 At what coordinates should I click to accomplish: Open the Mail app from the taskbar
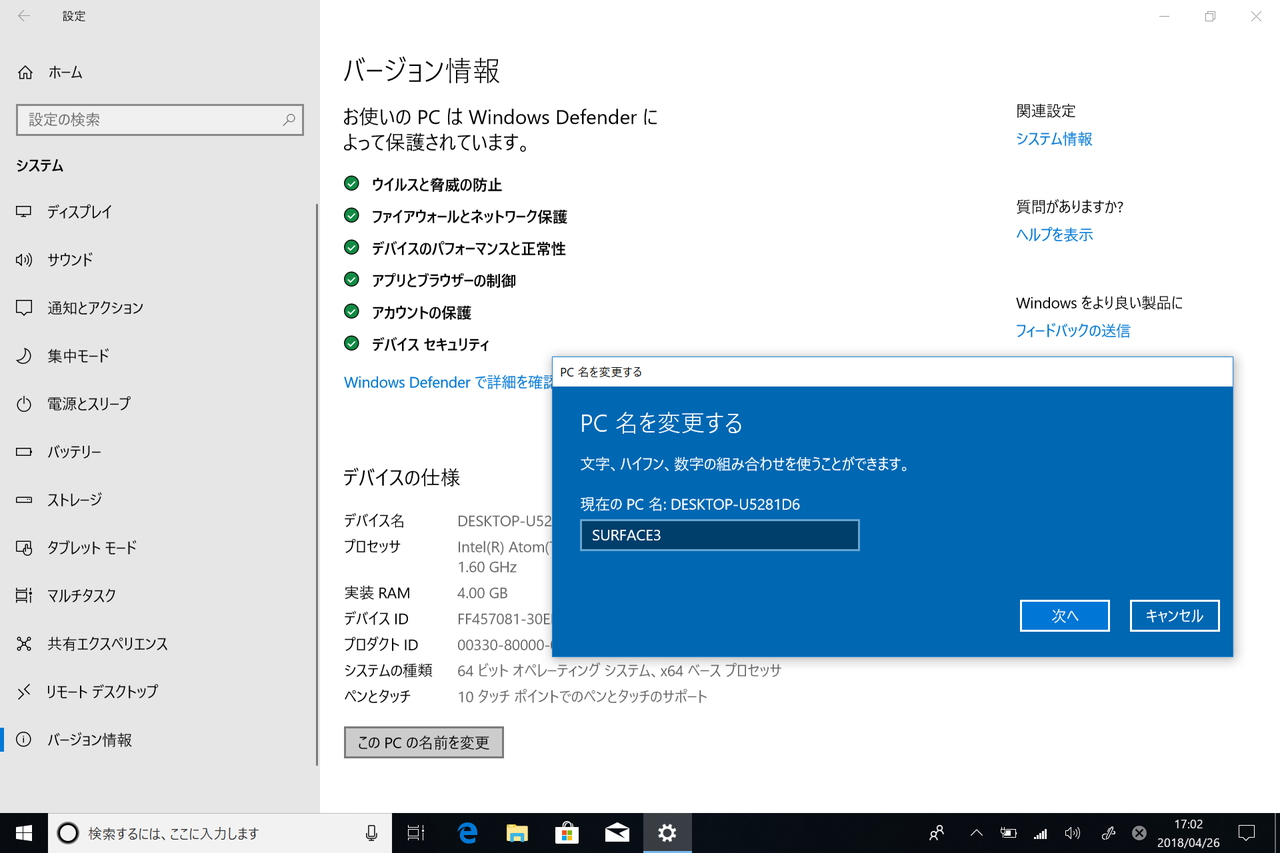pos(617,833)
